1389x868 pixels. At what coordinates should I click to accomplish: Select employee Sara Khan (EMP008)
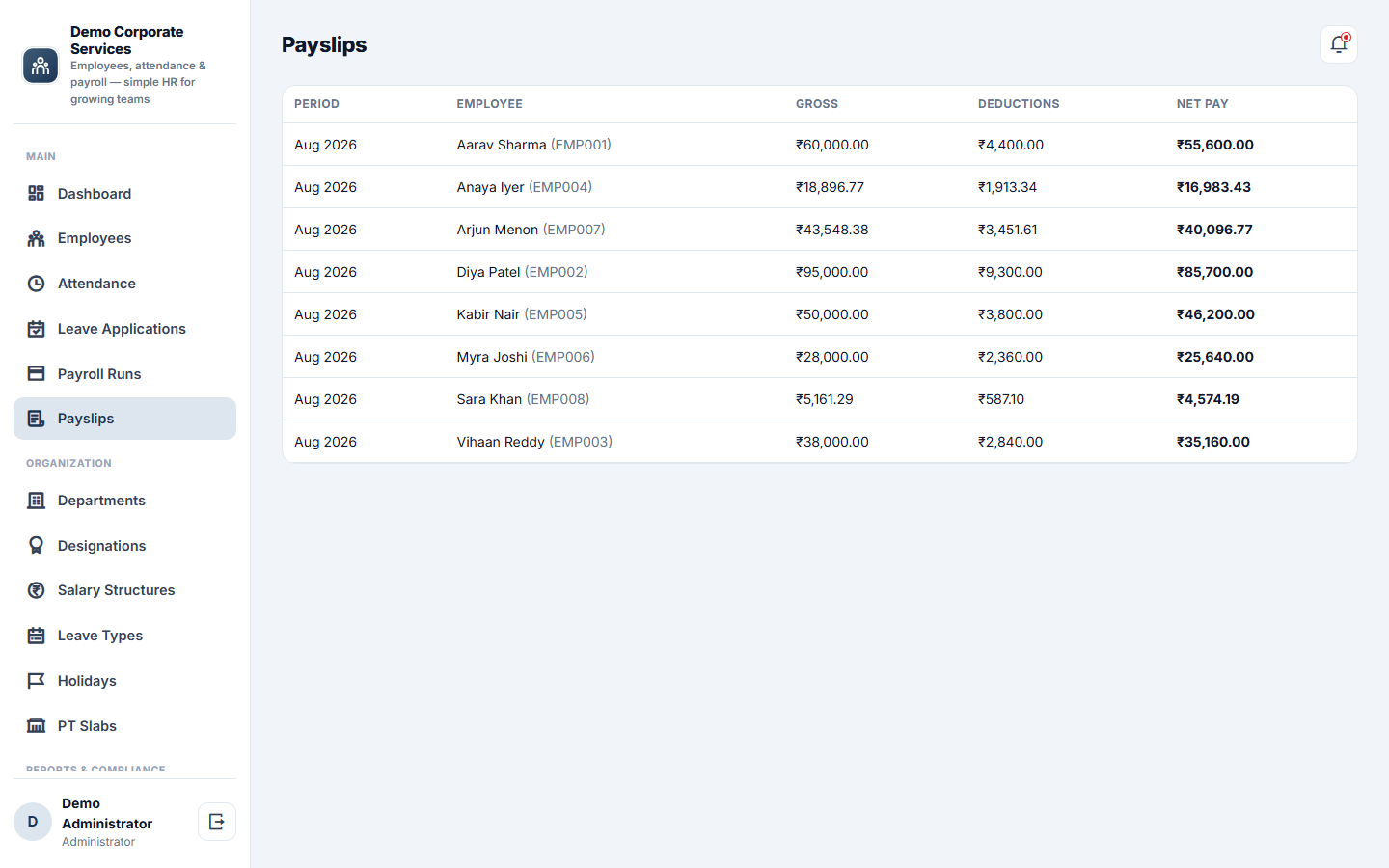(523, 399)
